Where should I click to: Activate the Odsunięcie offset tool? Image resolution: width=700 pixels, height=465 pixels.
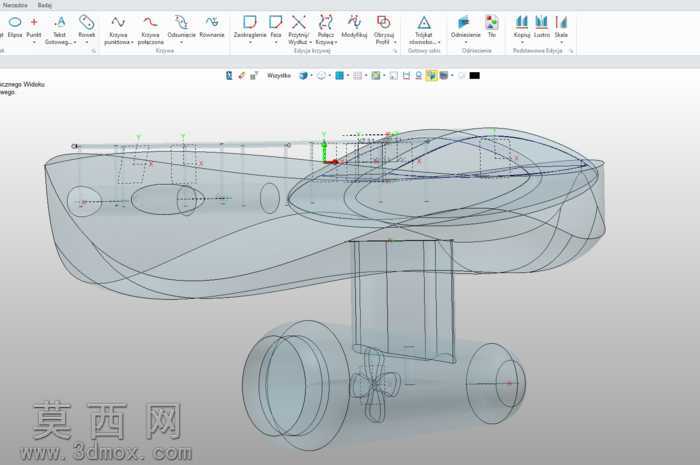[181, 26]
